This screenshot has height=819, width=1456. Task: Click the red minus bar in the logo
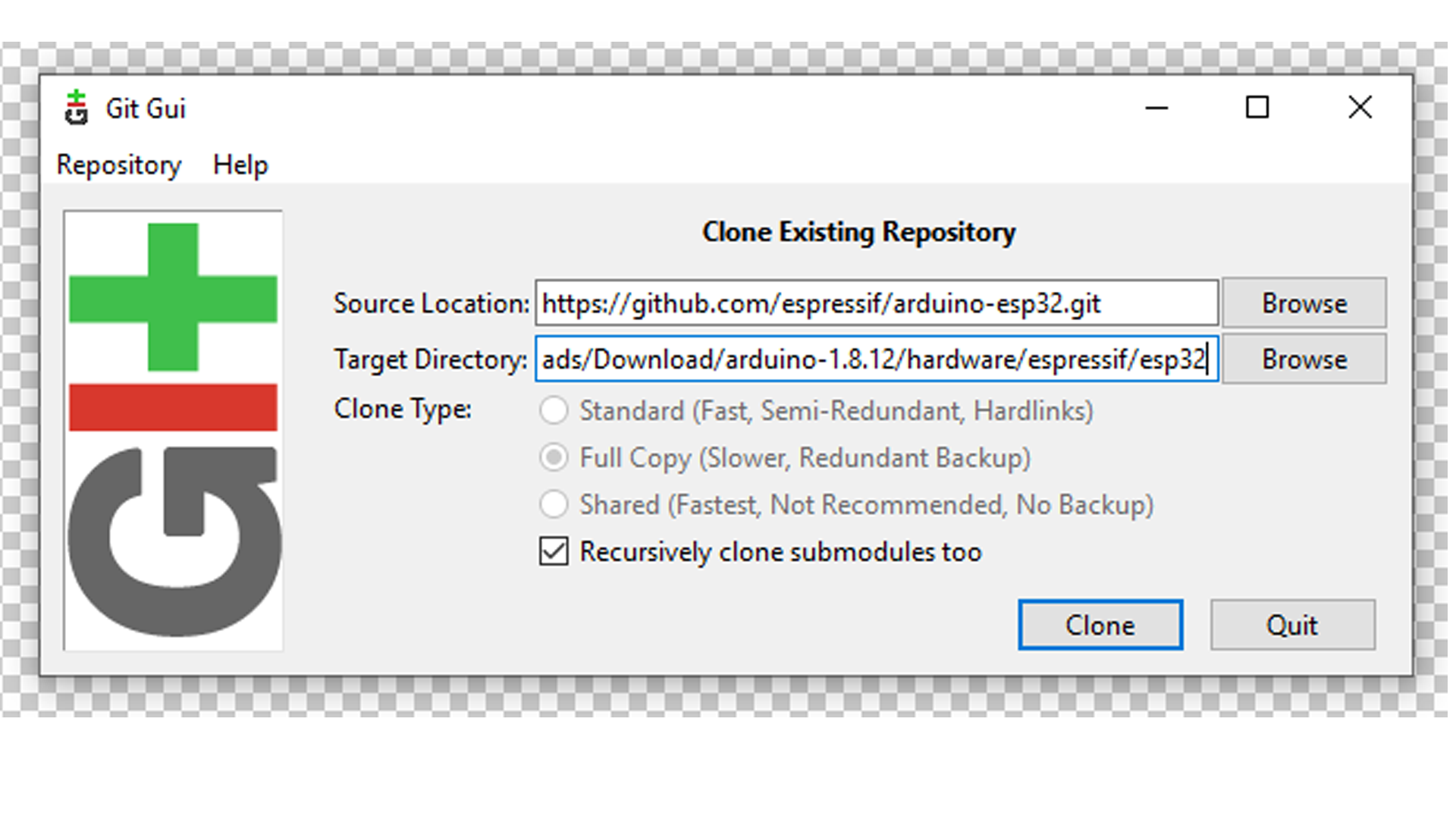point(173,407)
